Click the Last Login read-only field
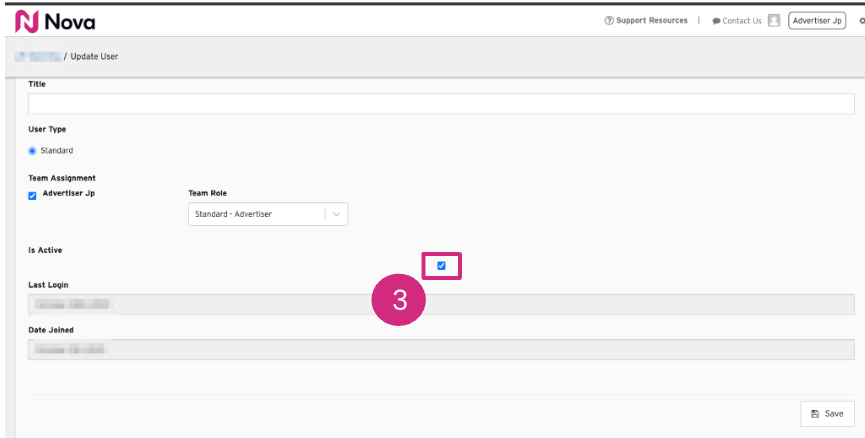The height and width of the screenshot is (438, 865). pyautogui.click(x=441, y=305)
